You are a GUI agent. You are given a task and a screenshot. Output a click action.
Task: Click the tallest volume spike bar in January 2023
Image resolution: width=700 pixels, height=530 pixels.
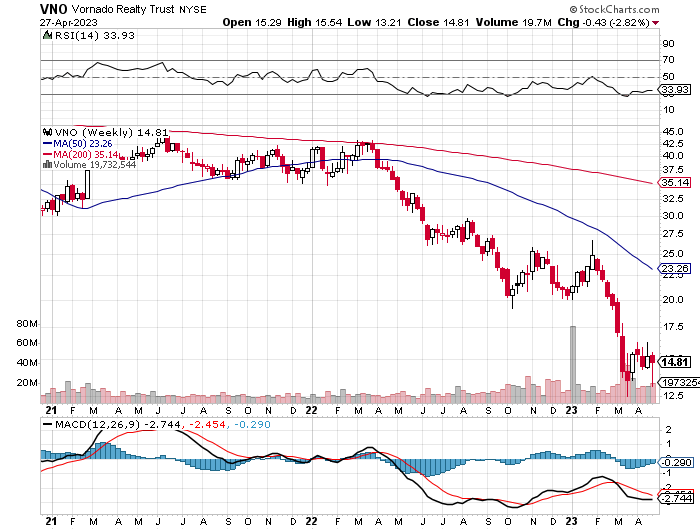click(x=573, y=365)
